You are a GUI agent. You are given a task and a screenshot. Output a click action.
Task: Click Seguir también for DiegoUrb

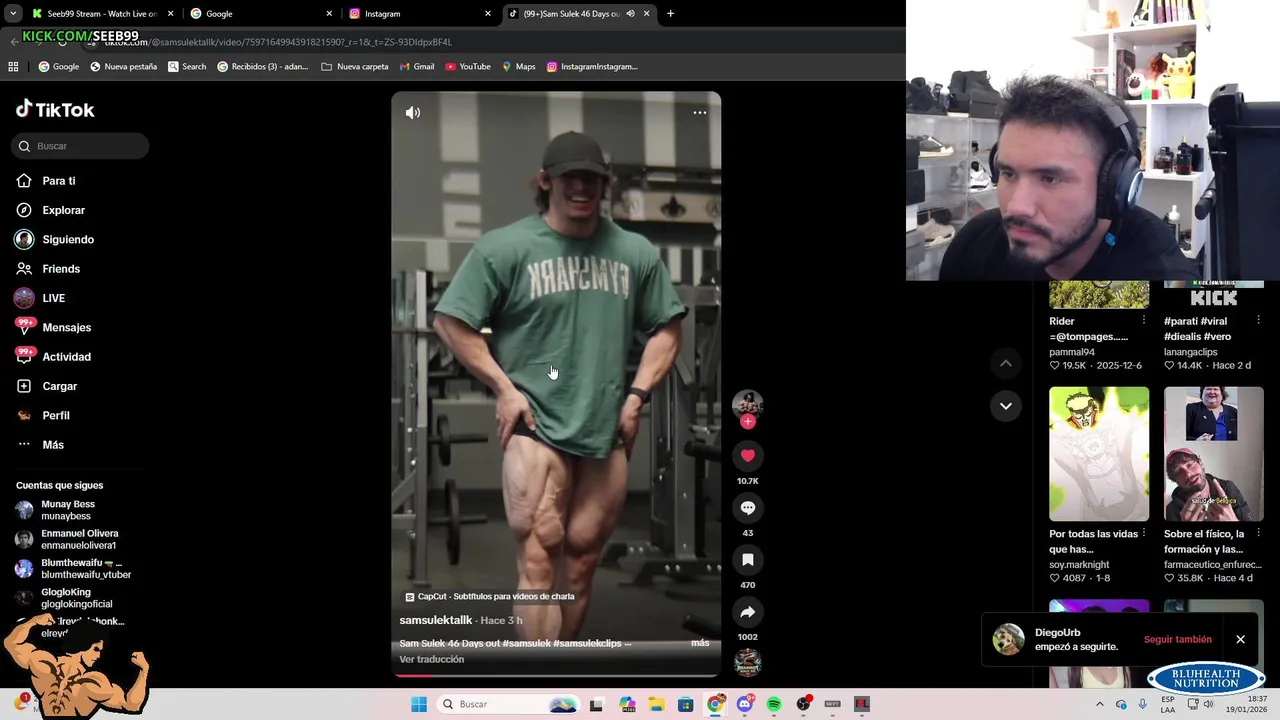coord(1177,639)
